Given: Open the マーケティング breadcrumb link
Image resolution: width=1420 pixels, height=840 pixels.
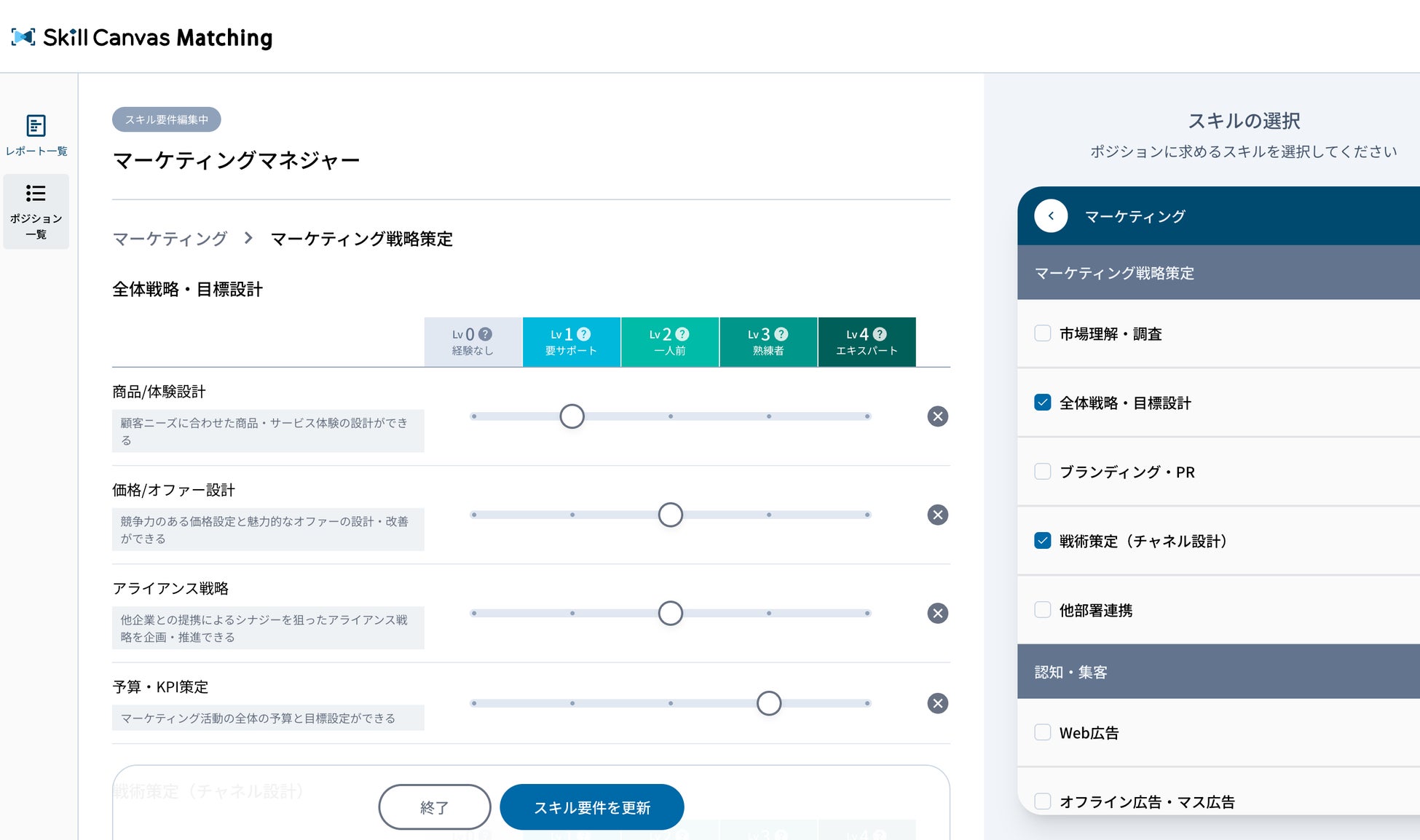Looking at the screenshot, I should [170, 239].
